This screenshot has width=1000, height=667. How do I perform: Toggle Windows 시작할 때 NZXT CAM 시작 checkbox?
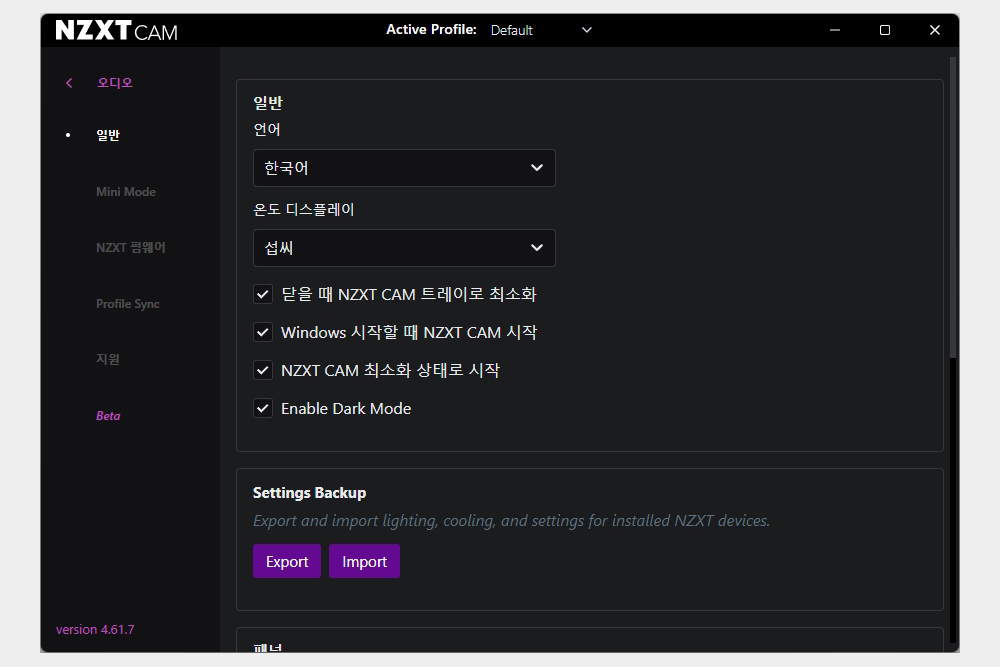tap(263, 332)
